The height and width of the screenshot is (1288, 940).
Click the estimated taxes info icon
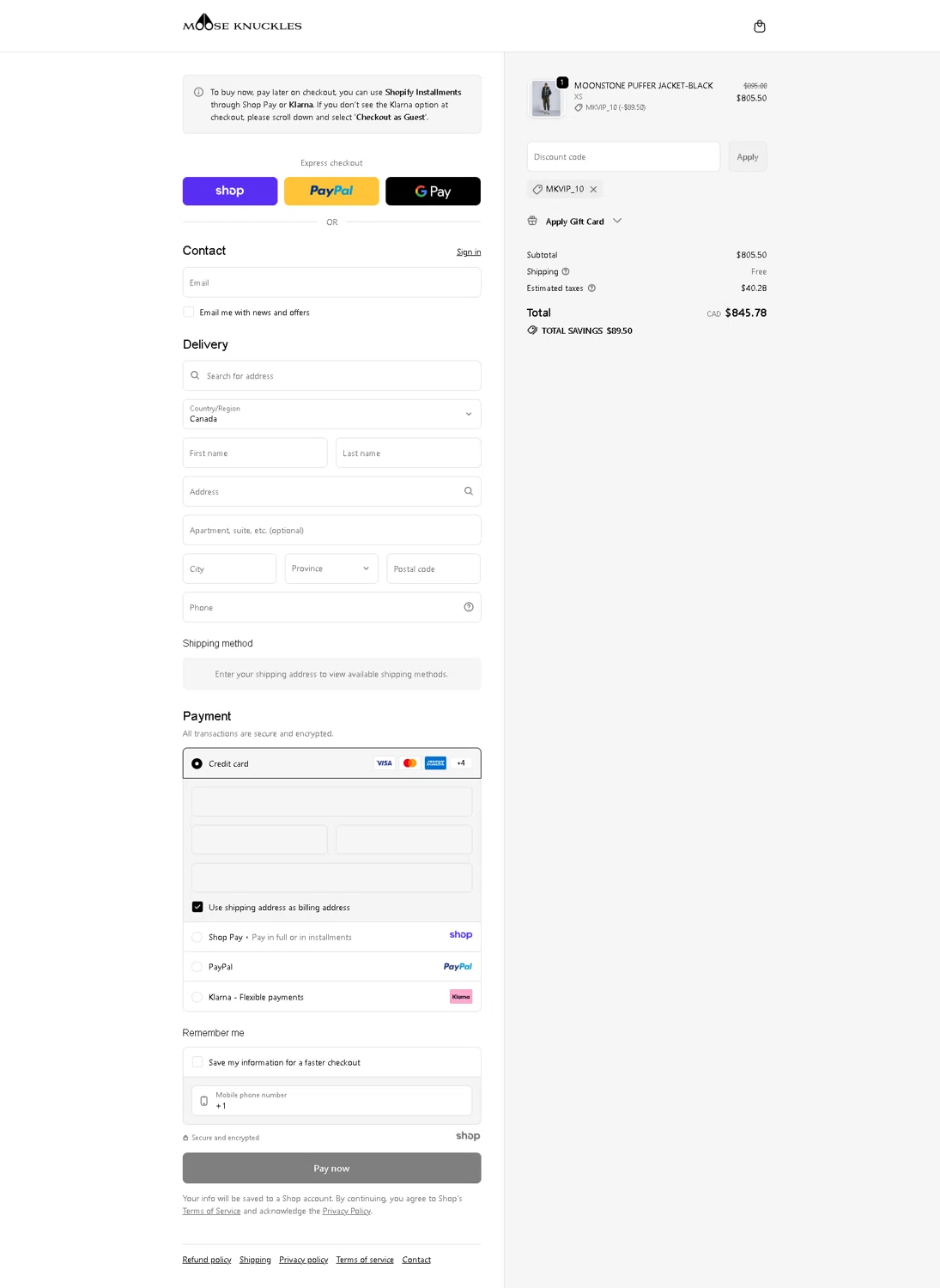click(x=591, y=289)
